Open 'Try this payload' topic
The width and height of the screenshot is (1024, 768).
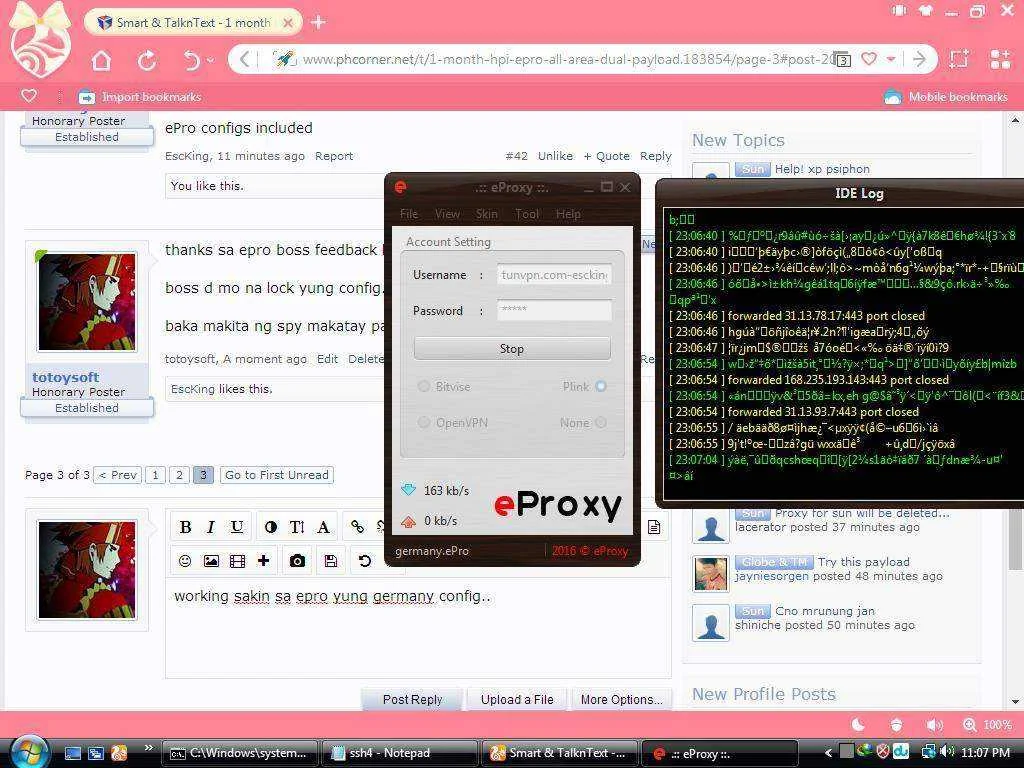point(863,562)
